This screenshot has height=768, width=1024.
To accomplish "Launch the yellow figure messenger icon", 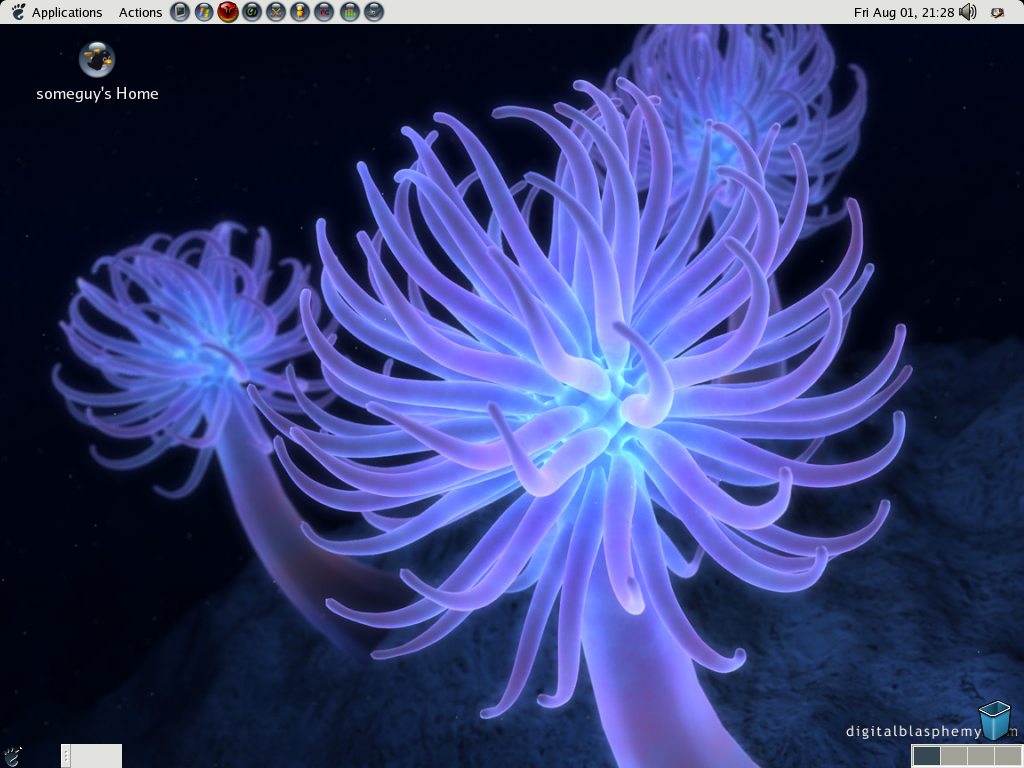I will point(300,12).
